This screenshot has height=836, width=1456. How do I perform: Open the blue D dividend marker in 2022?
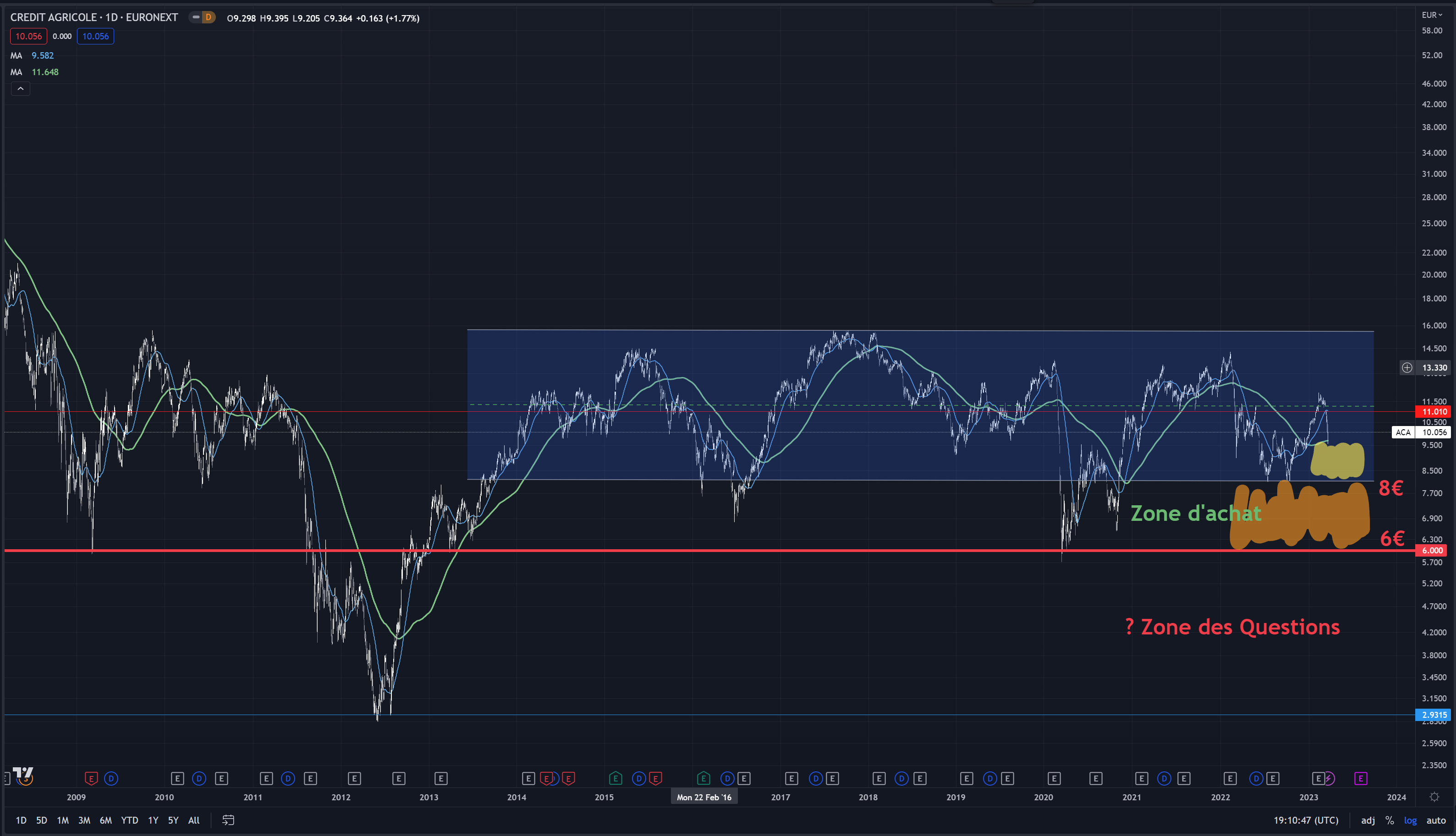(1256, 779)
